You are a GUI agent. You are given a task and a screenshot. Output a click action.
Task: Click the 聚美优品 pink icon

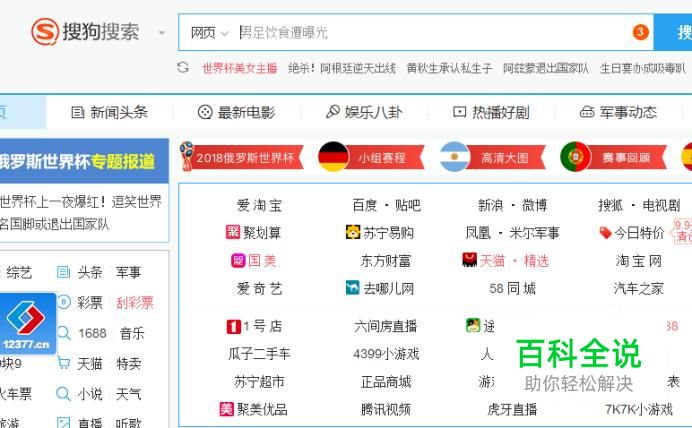coord(226,409)
